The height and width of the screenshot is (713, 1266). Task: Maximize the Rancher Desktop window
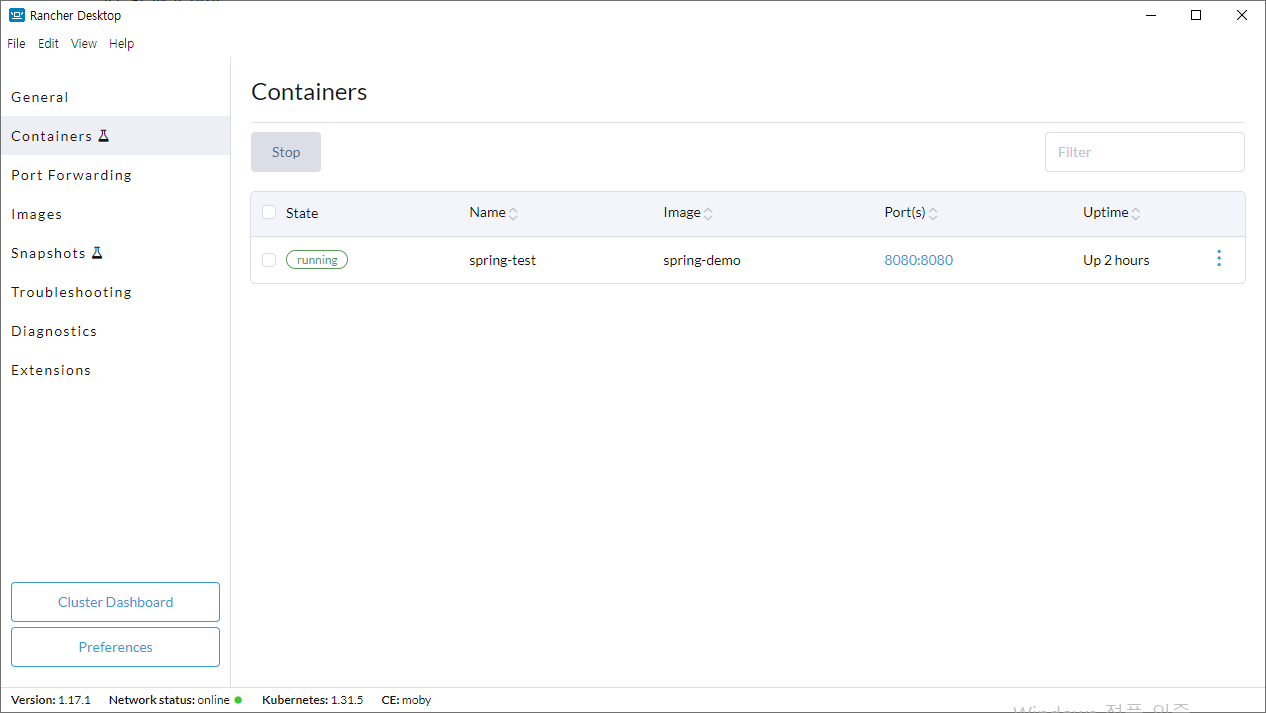click(x=1196, y=15)
